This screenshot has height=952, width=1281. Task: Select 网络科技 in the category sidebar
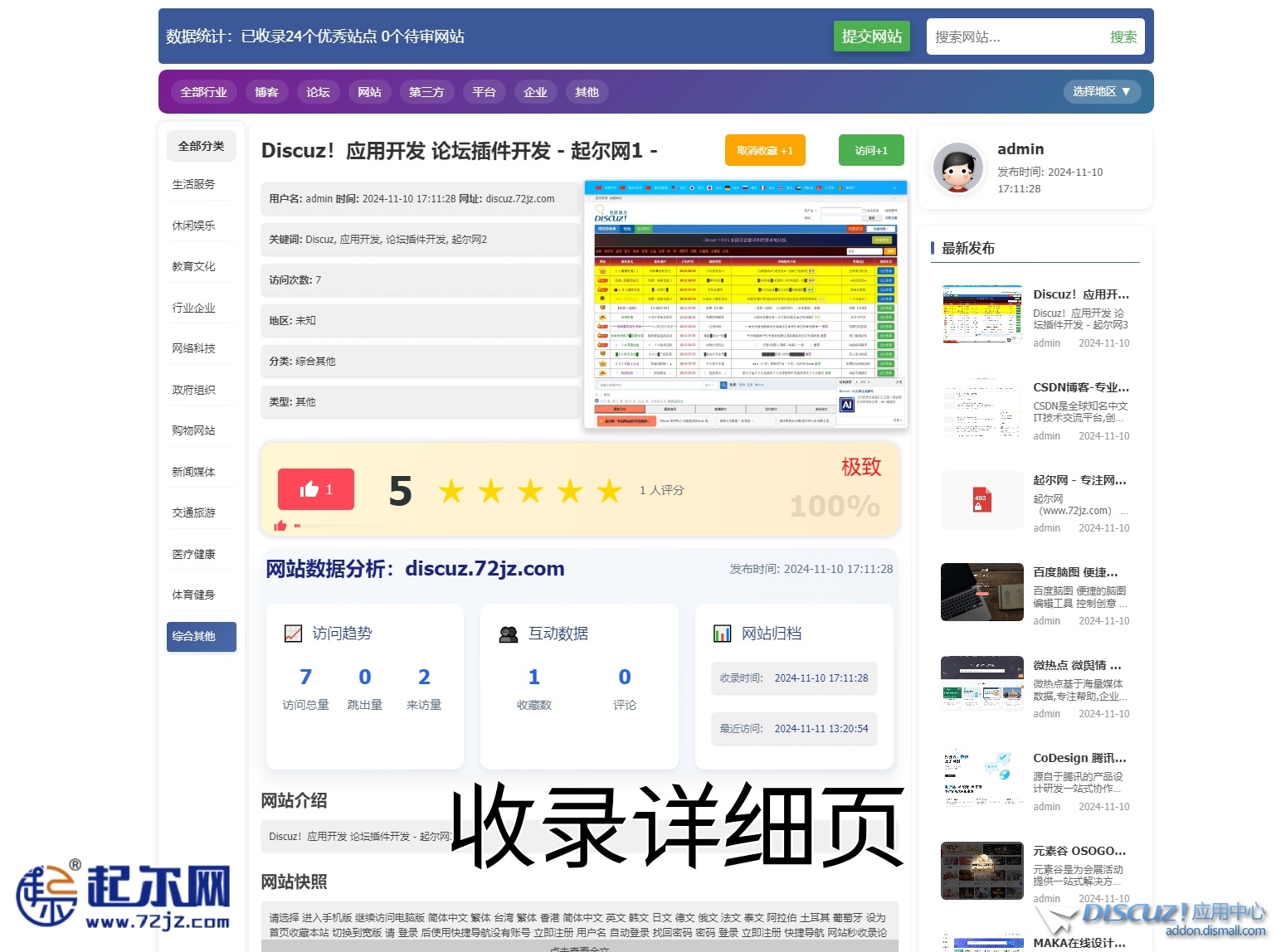[193, 348]
